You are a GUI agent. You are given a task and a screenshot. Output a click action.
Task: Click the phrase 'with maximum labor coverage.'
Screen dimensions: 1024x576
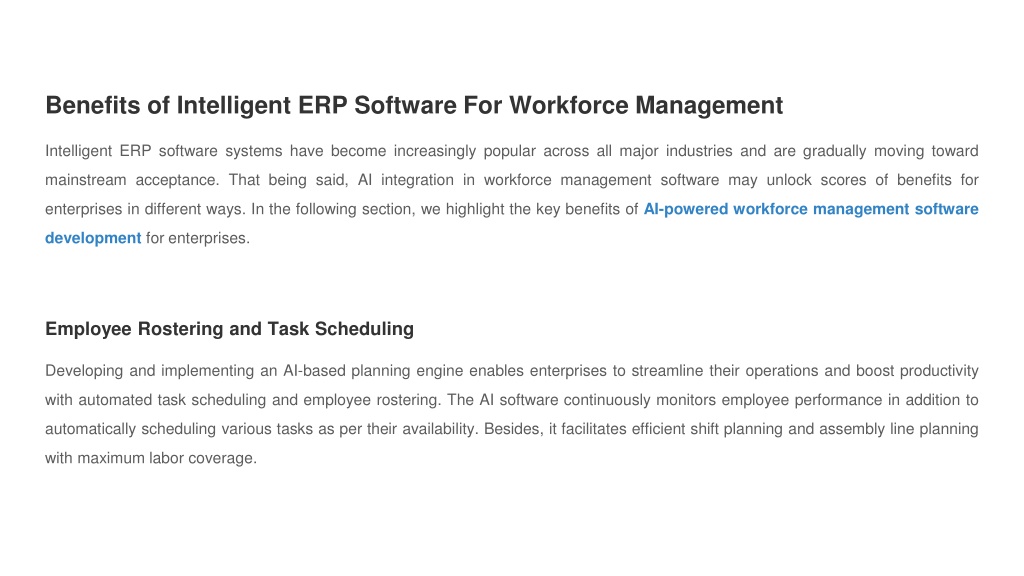coord(151,458)
